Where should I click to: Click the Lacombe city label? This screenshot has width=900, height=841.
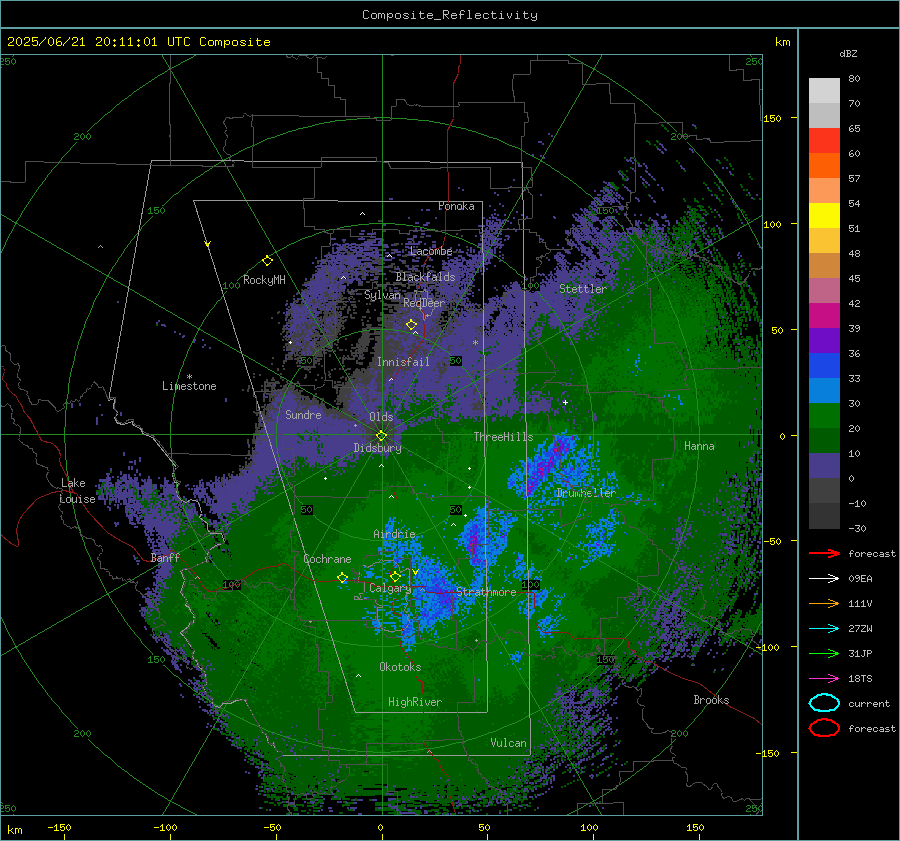[x=431, y=251]
